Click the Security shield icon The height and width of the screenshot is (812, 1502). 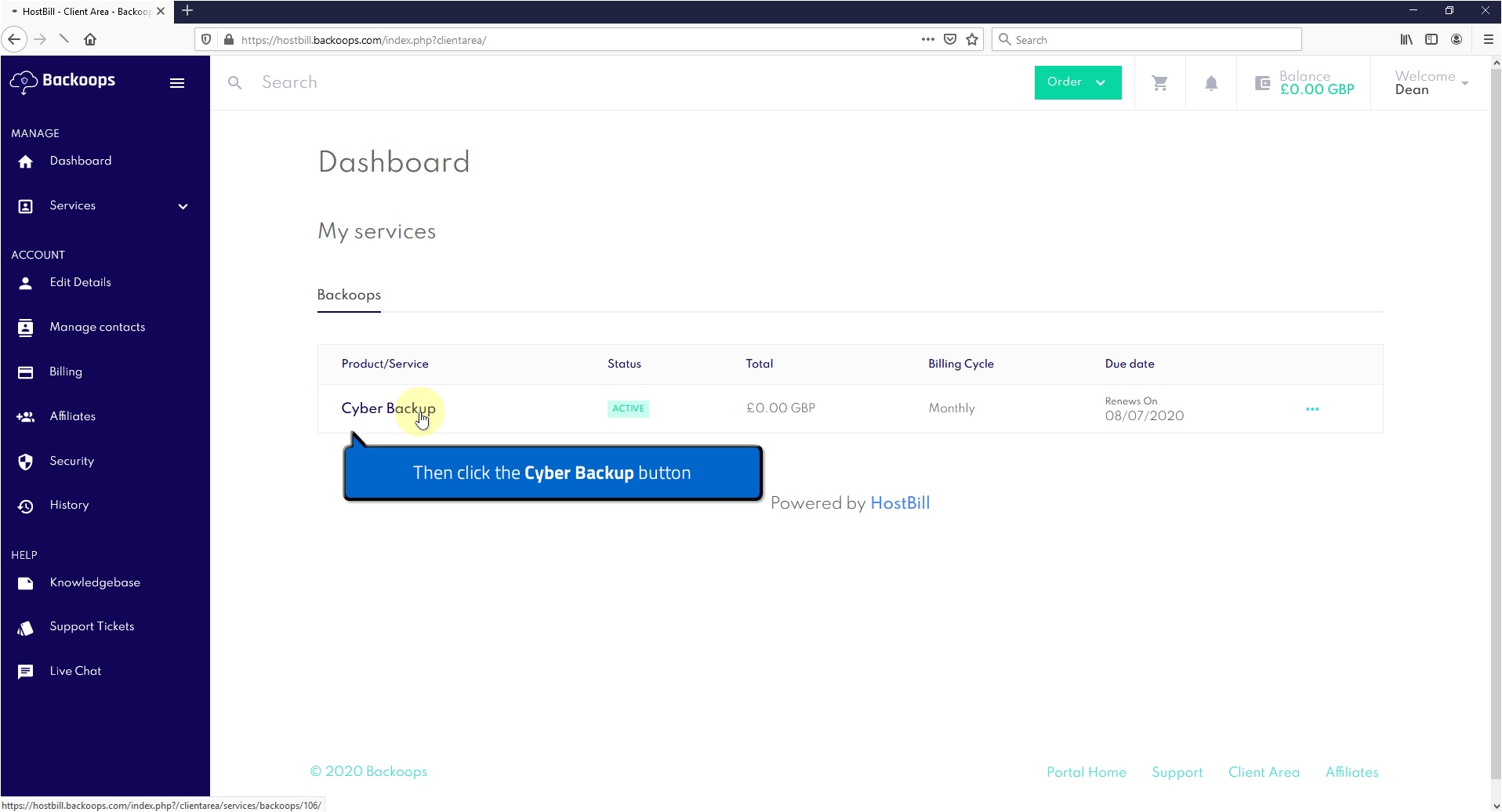pos(26,462)
